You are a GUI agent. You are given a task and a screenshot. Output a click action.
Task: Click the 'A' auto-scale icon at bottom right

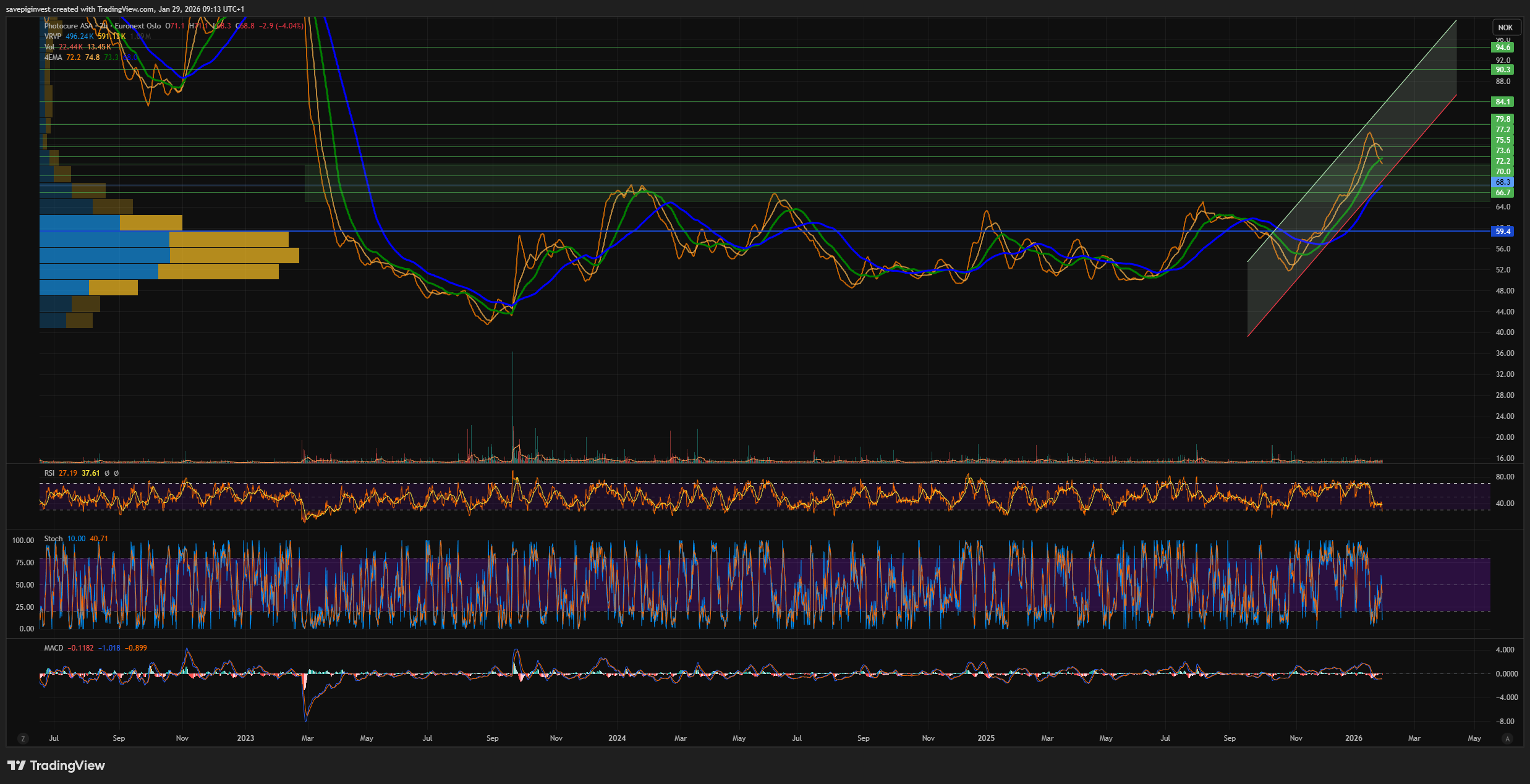click(x=1508, y=739)
